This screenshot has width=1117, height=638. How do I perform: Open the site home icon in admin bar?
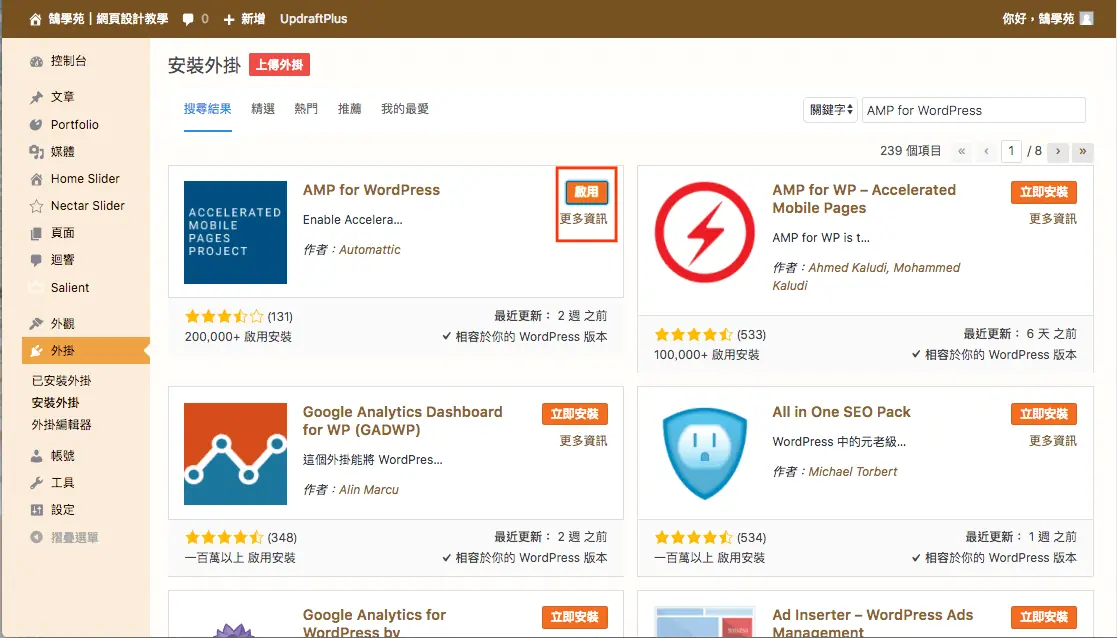pos(35,19)
